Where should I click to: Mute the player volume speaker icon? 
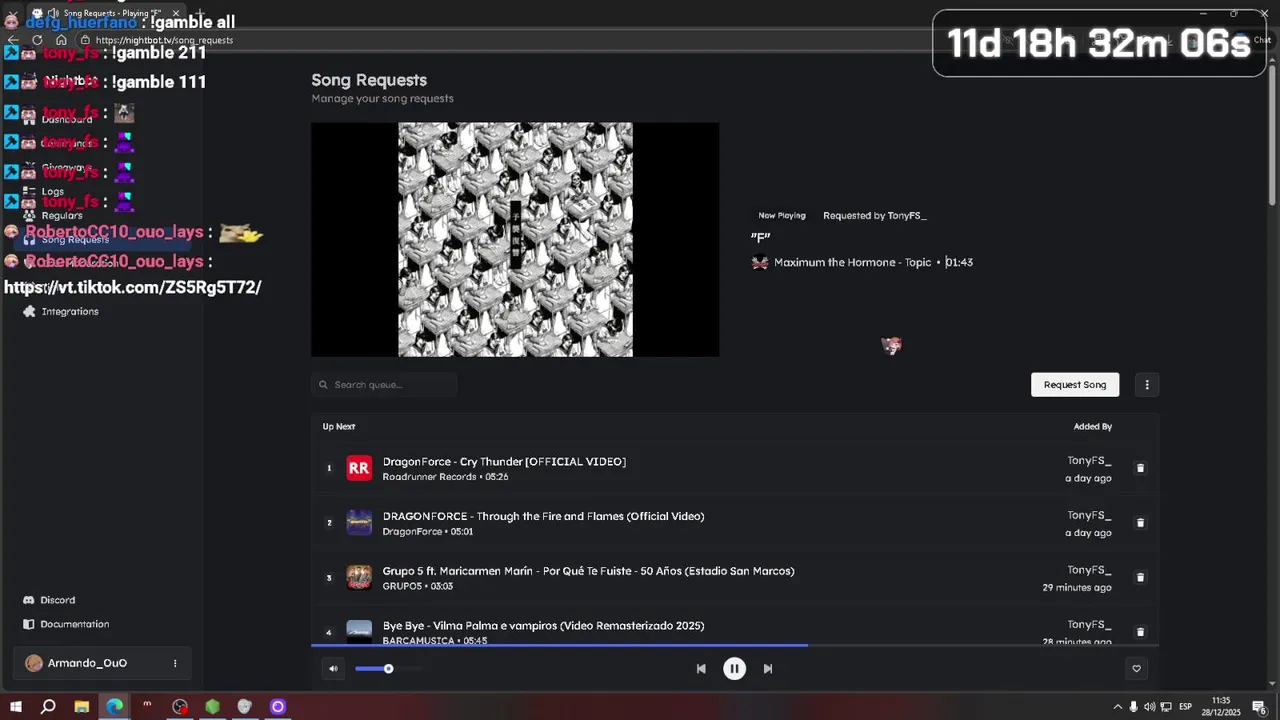pos(333,669)
